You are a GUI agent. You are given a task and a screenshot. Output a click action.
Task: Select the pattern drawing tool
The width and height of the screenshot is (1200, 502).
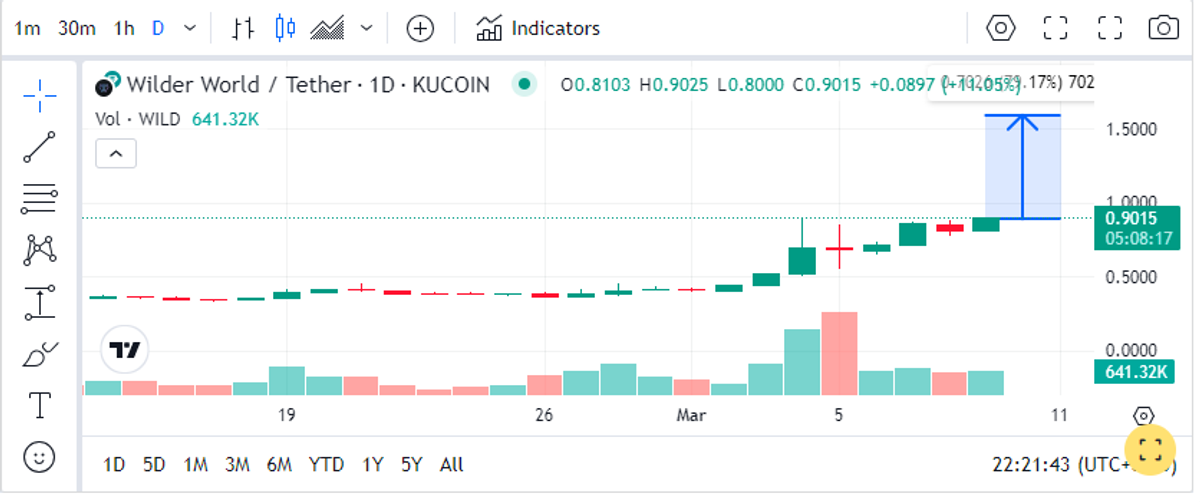[39, 249]
